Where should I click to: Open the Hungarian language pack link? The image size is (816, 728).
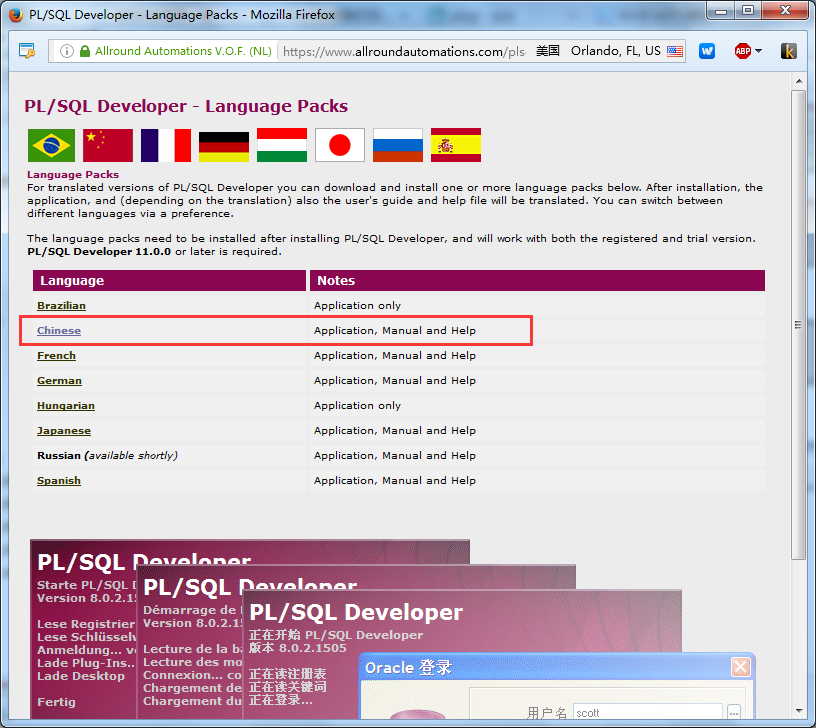click(x=66, y=405)
